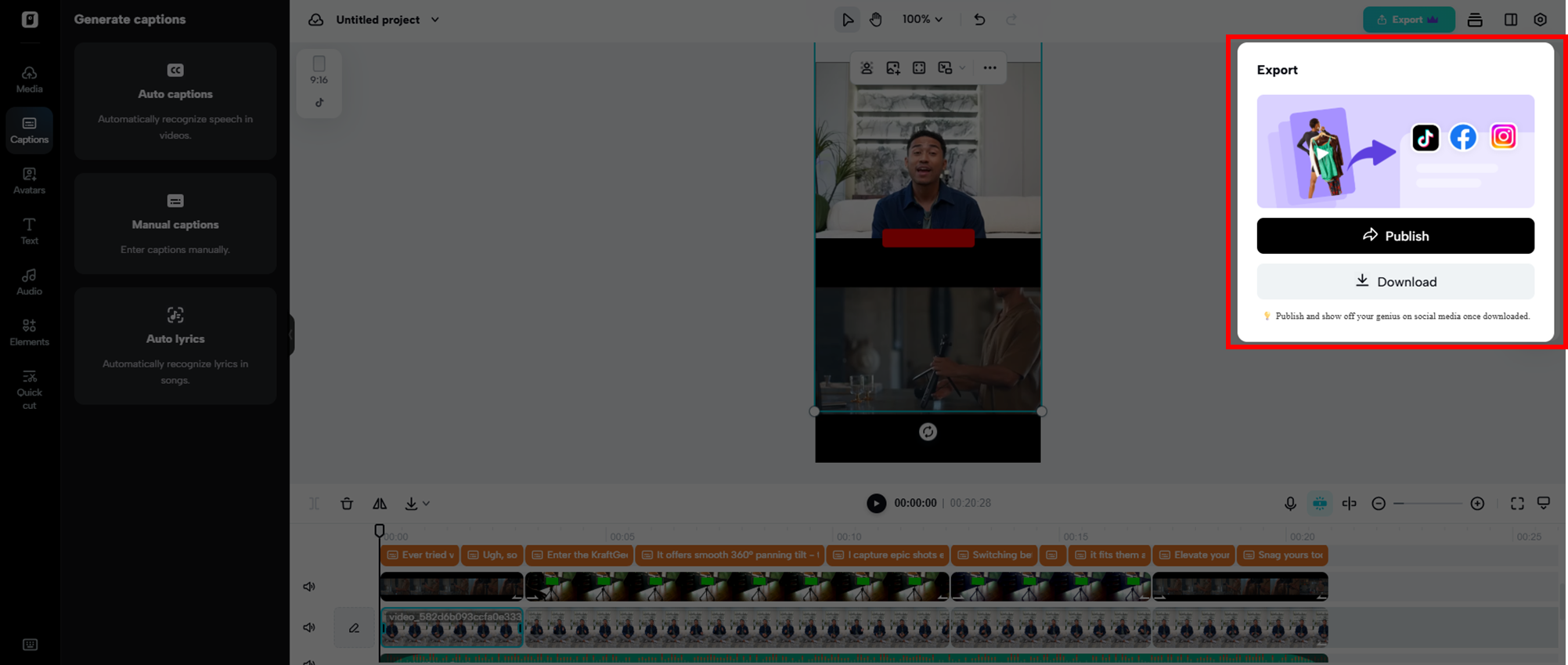
Task: Open the Text sidebar tab
Action: click(x=29, y=231)
